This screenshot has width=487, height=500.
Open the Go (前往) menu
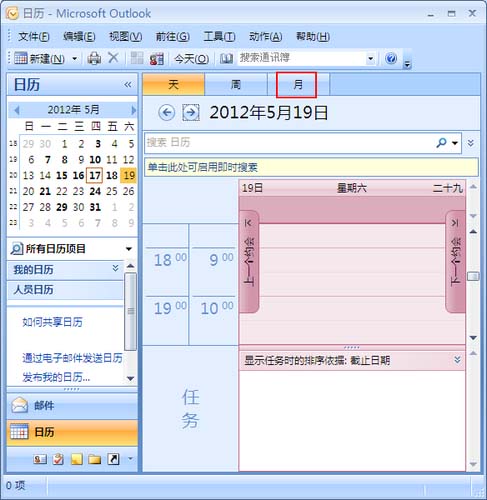pyautogui.click(x=173, y=36)
